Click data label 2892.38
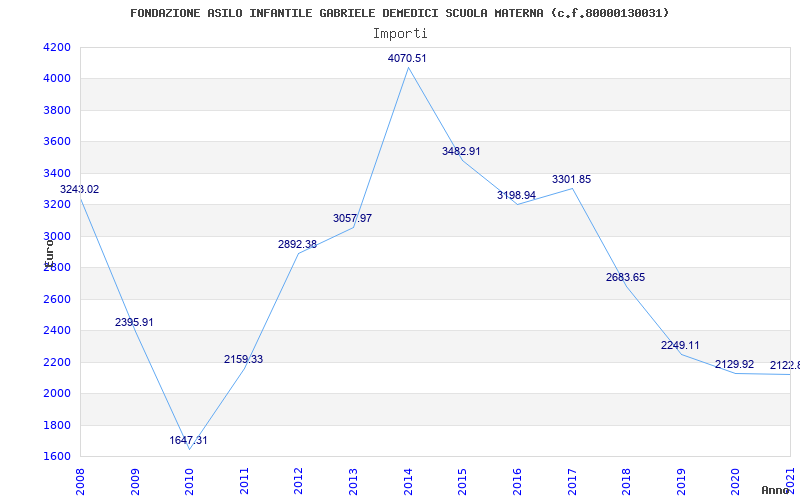The width and height of the screenshot is (800, 500). click(297, 244)
